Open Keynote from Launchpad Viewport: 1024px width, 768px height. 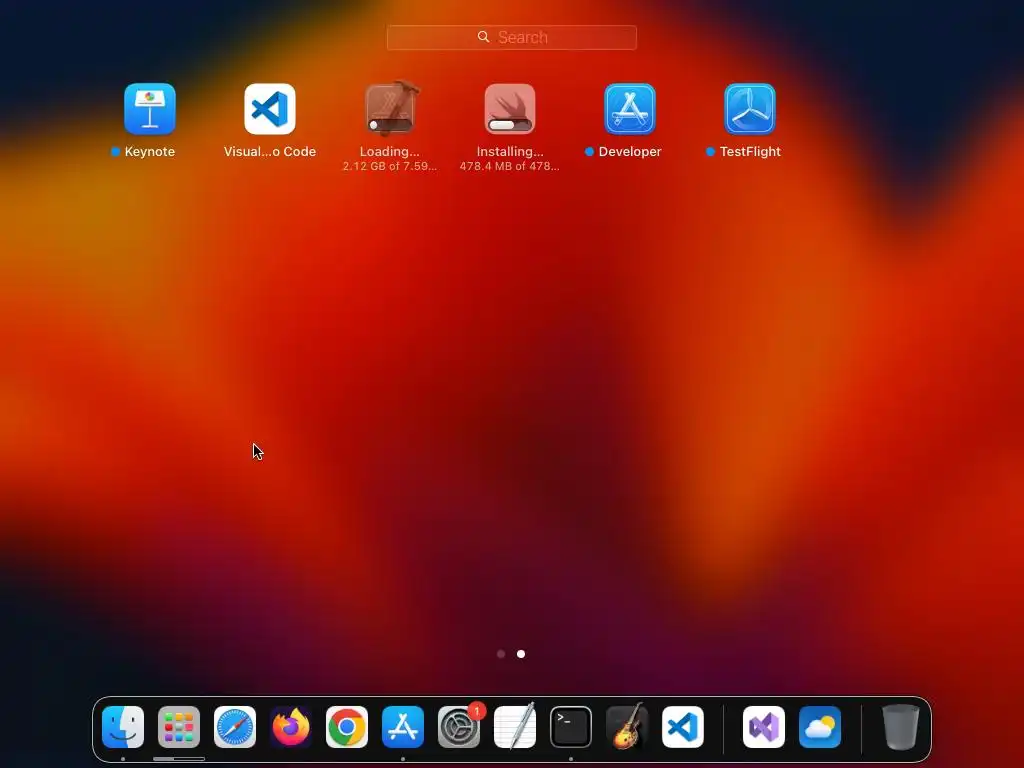pyautogui.click(x=150, y=108)
